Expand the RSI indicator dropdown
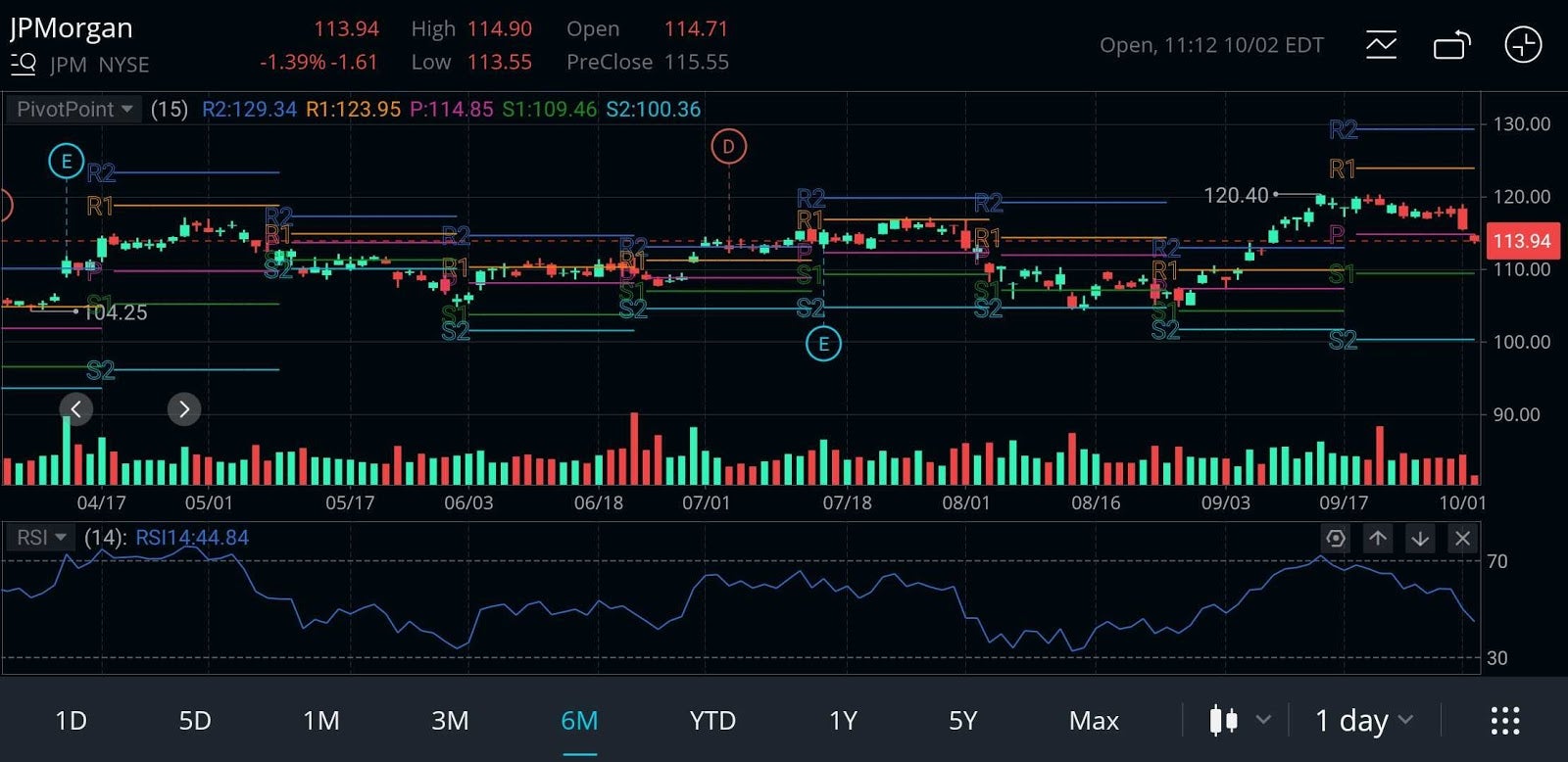This screenshot has width=1568, height=762. [41, 538]
